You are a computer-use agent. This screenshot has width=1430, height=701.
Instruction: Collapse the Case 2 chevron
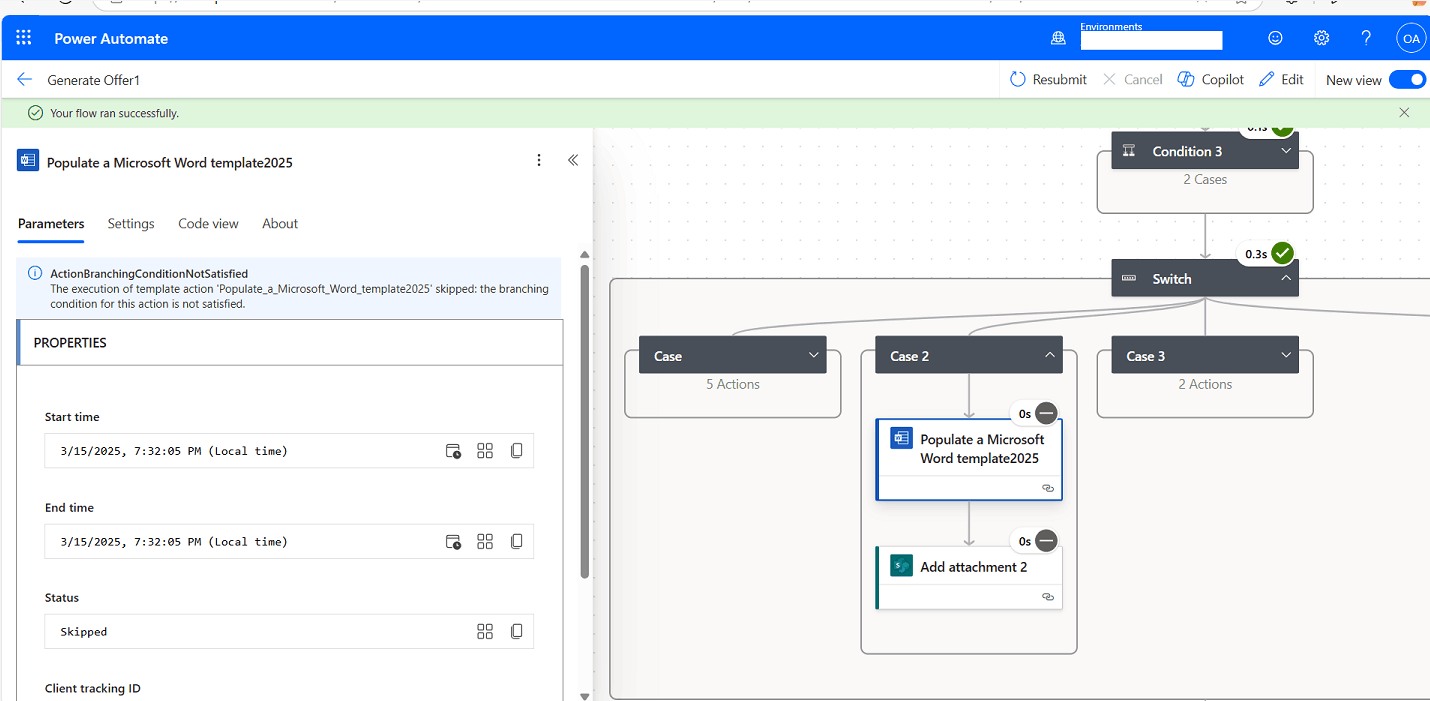point(1050,356)
